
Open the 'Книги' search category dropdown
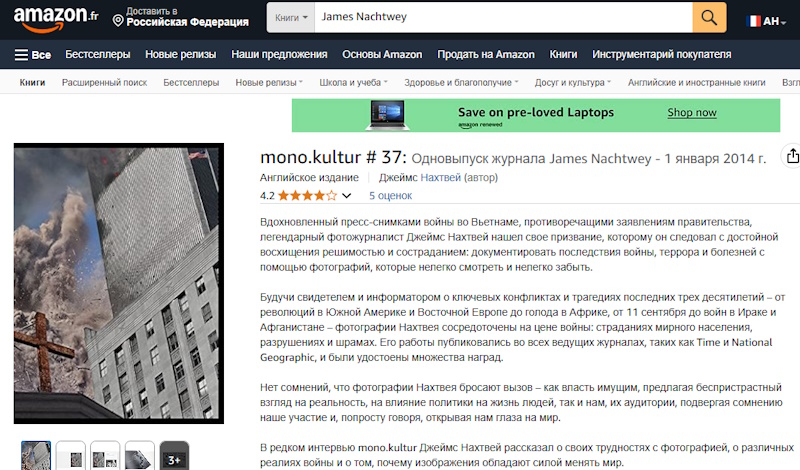point(291,17)
